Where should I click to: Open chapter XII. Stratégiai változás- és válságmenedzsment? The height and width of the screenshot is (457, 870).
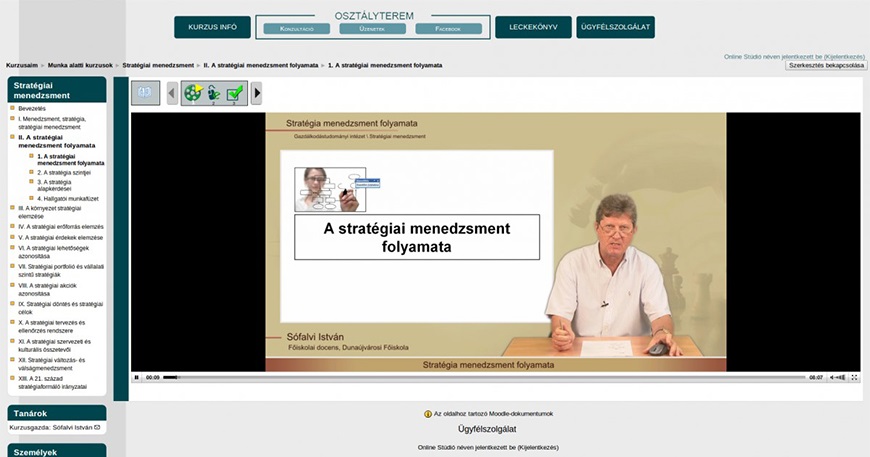pyautogui.click(x=52, y=364)
